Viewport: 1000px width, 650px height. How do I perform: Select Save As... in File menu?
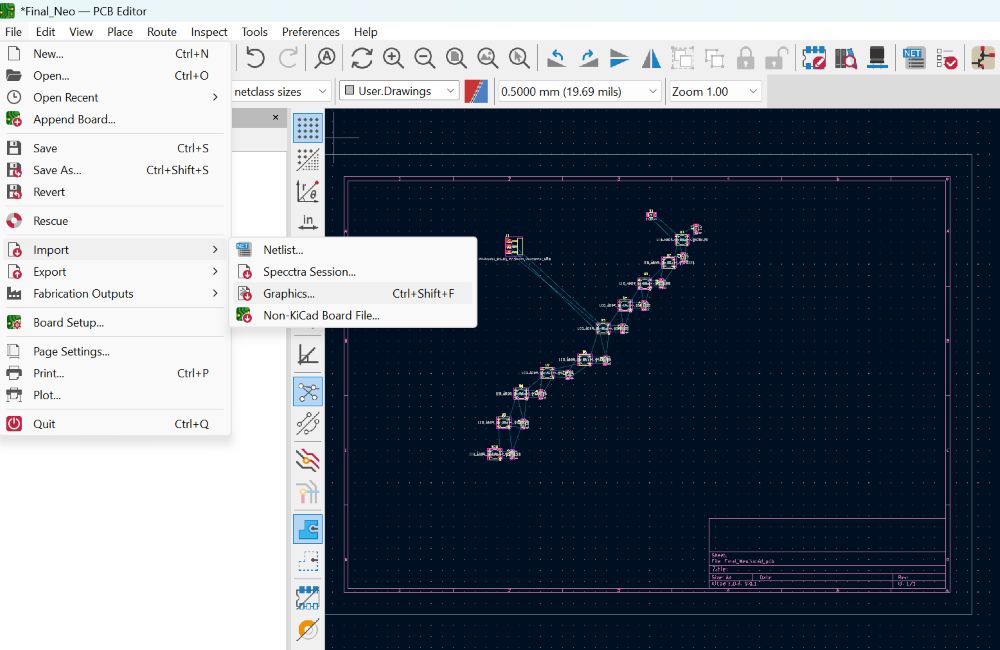pos(113,170)
